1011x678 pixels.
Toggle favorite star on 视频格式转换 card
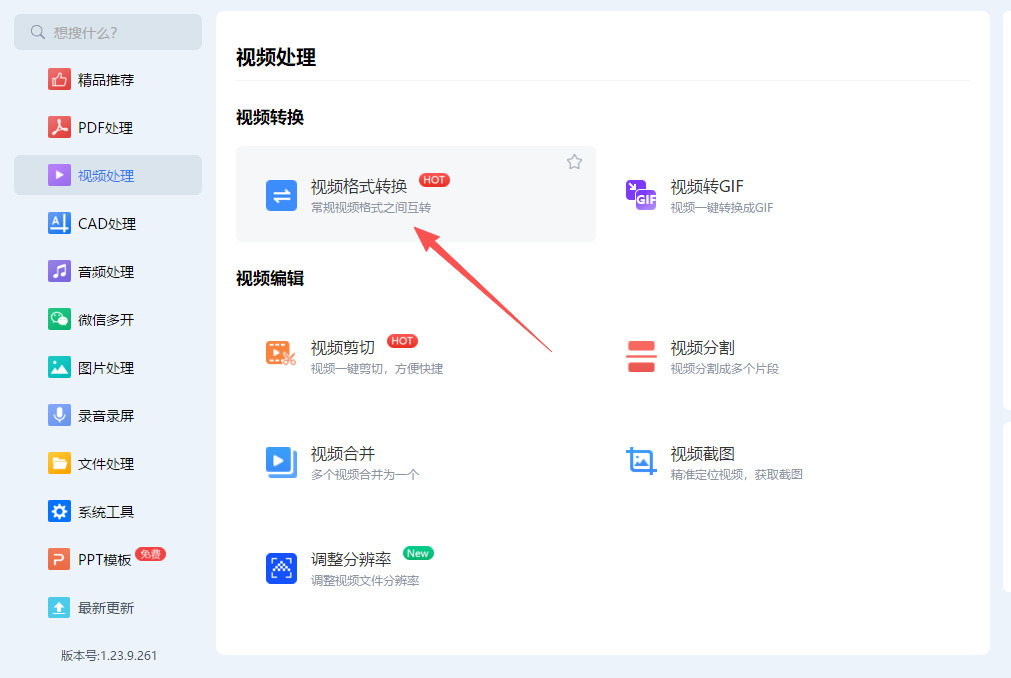tap(574, 162)
